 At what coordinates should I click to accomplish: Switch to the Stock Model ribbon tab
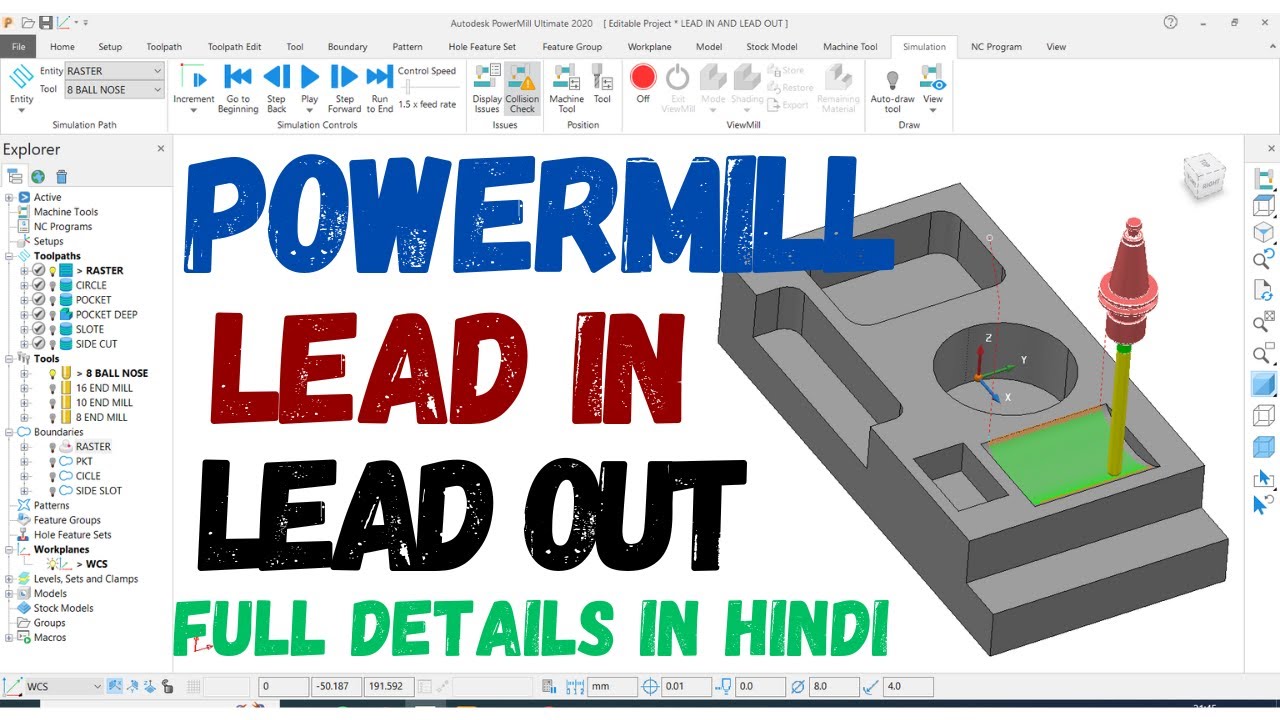pyautogui.click(x=771, y=46)
